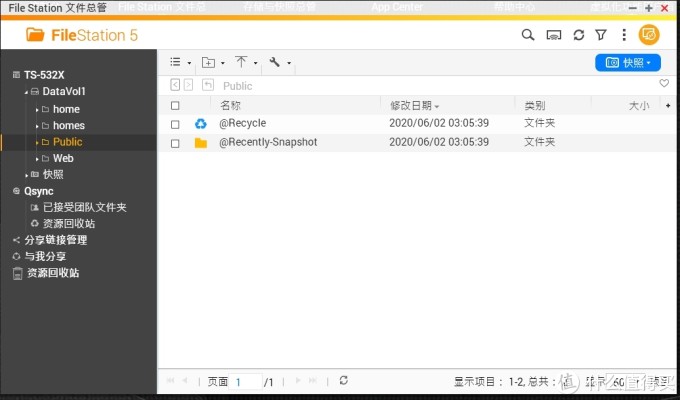Sort by 类别 column header
The width and height of the screenshot is (680, 400).
pyautogui.click(x=535, y=105)
